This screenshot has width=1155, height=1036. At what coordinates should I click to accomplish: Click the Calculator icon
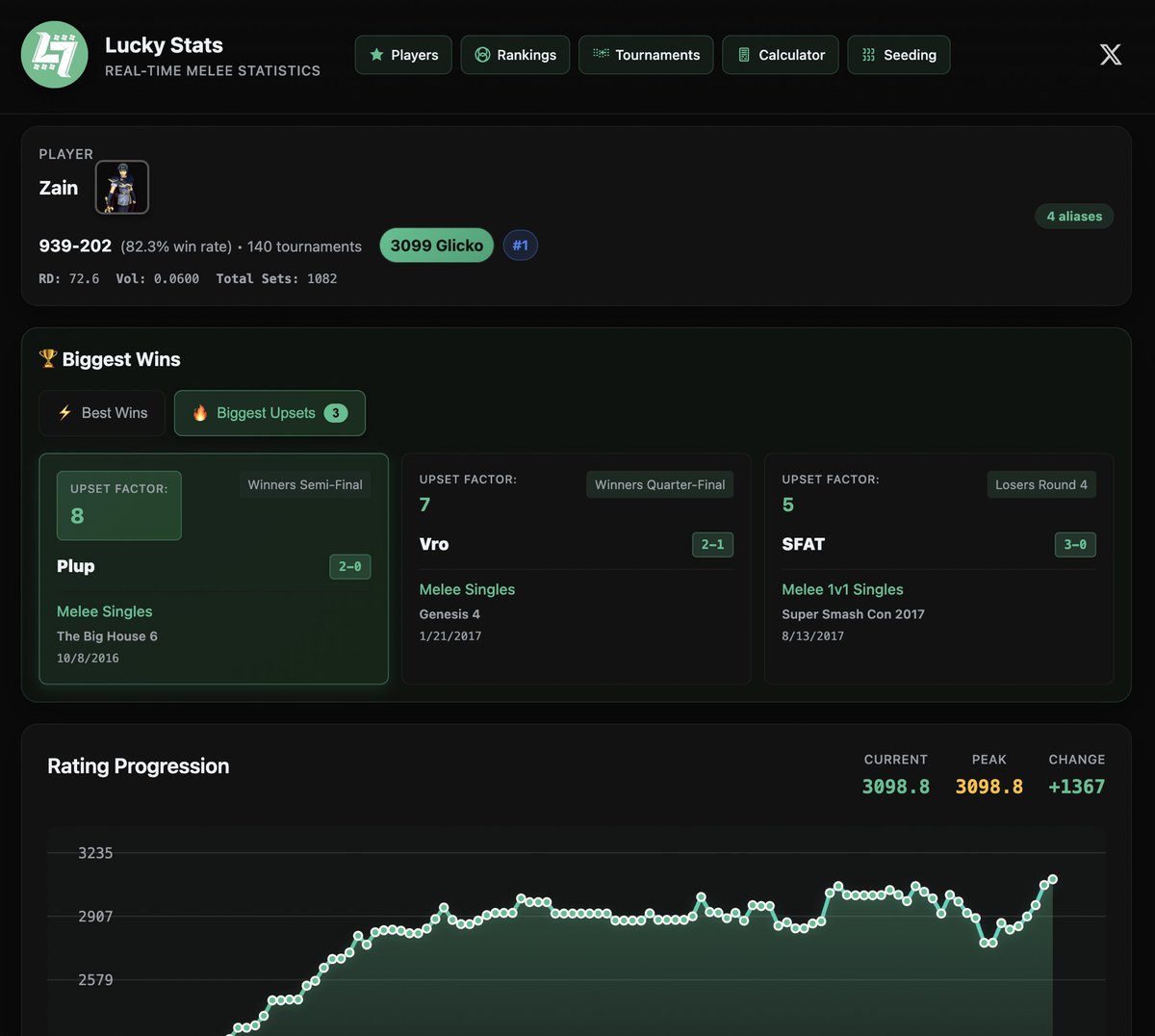pyautogui.click(x=744, y=55)
